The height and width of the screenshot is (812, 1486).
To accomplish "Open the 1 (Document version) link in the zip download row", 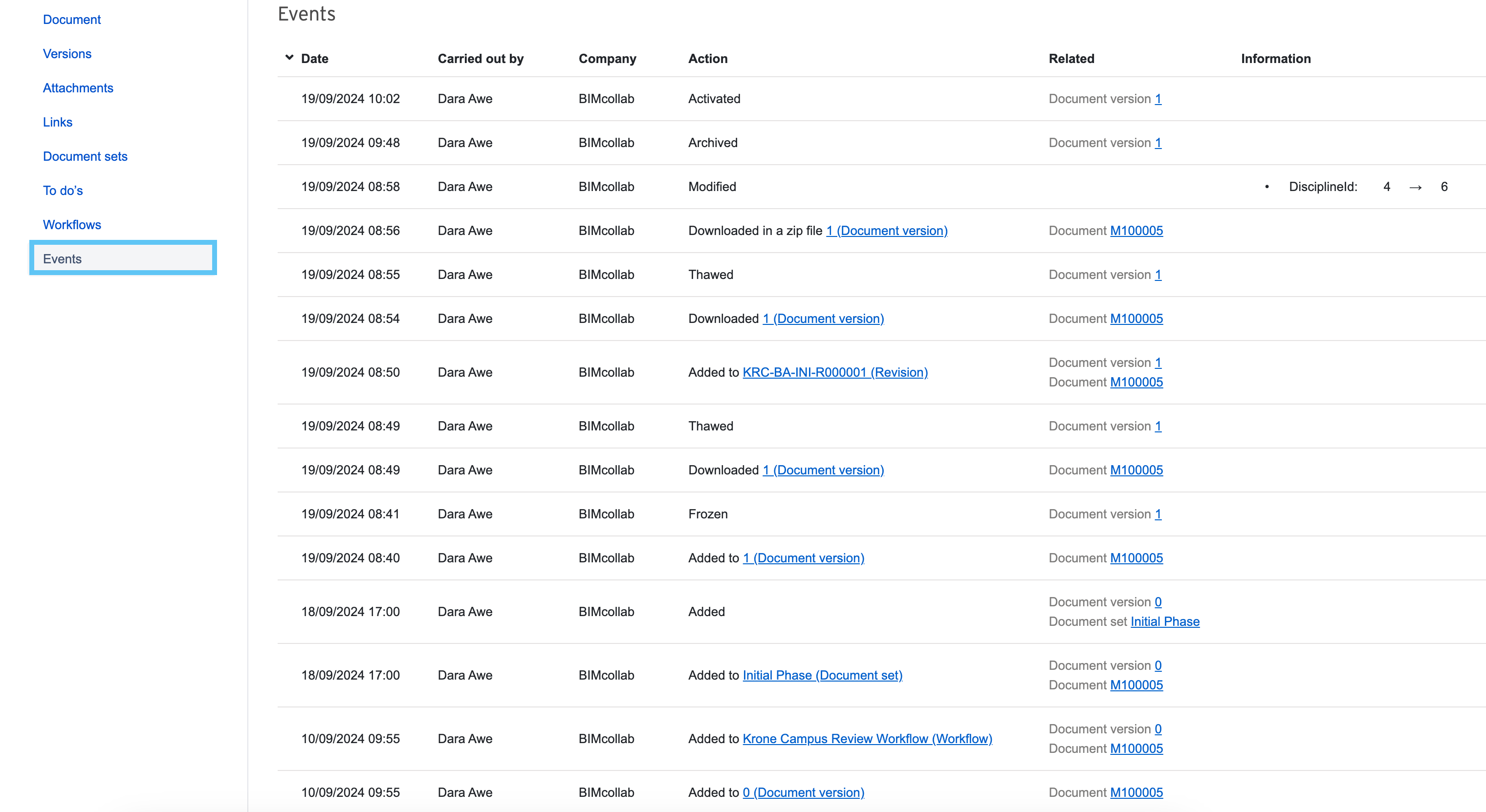I will pos(887,231).
